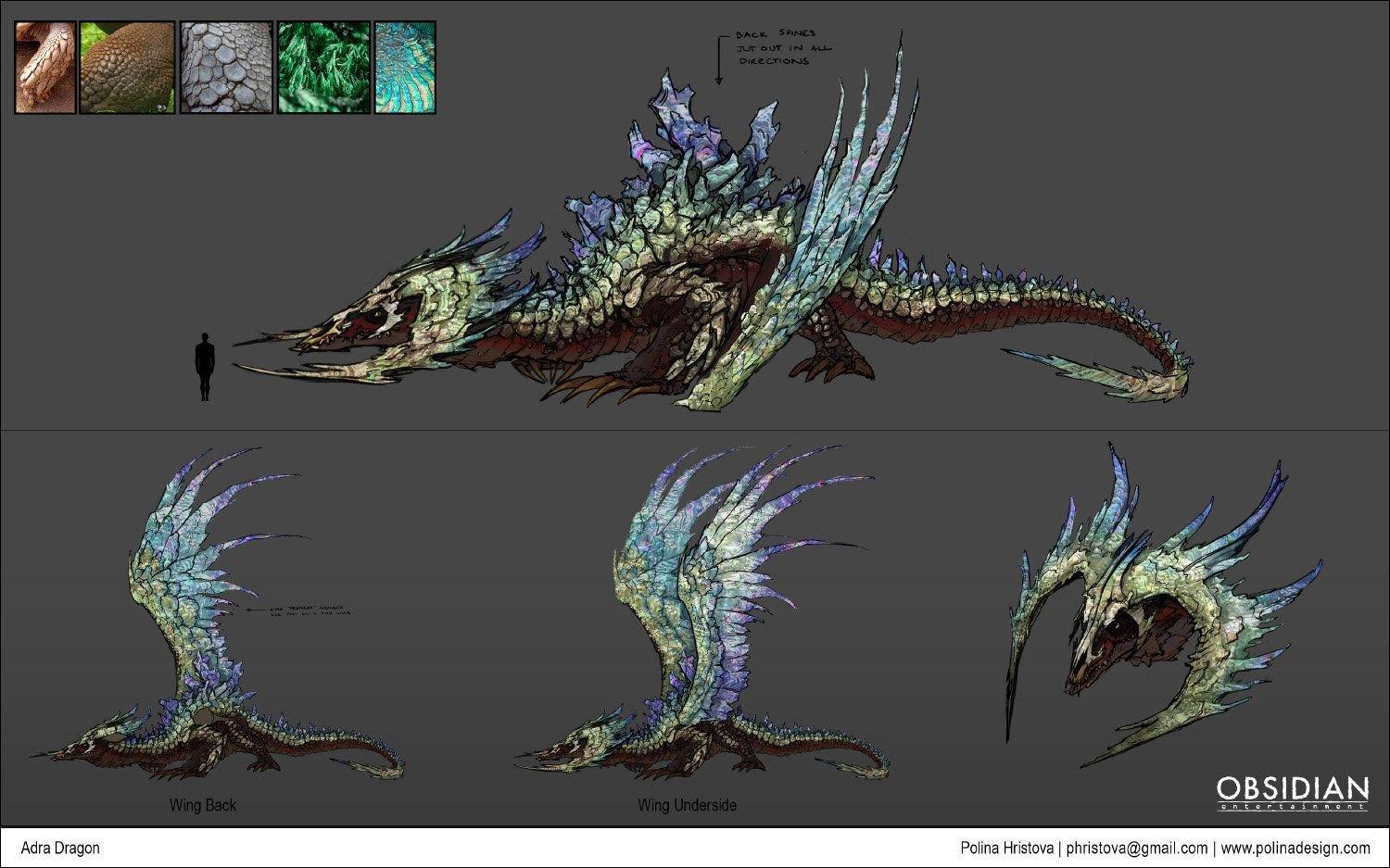Click the phristova@gmail.com email address
Viewport: 1390px width, 868px height.
(1137, 848)
